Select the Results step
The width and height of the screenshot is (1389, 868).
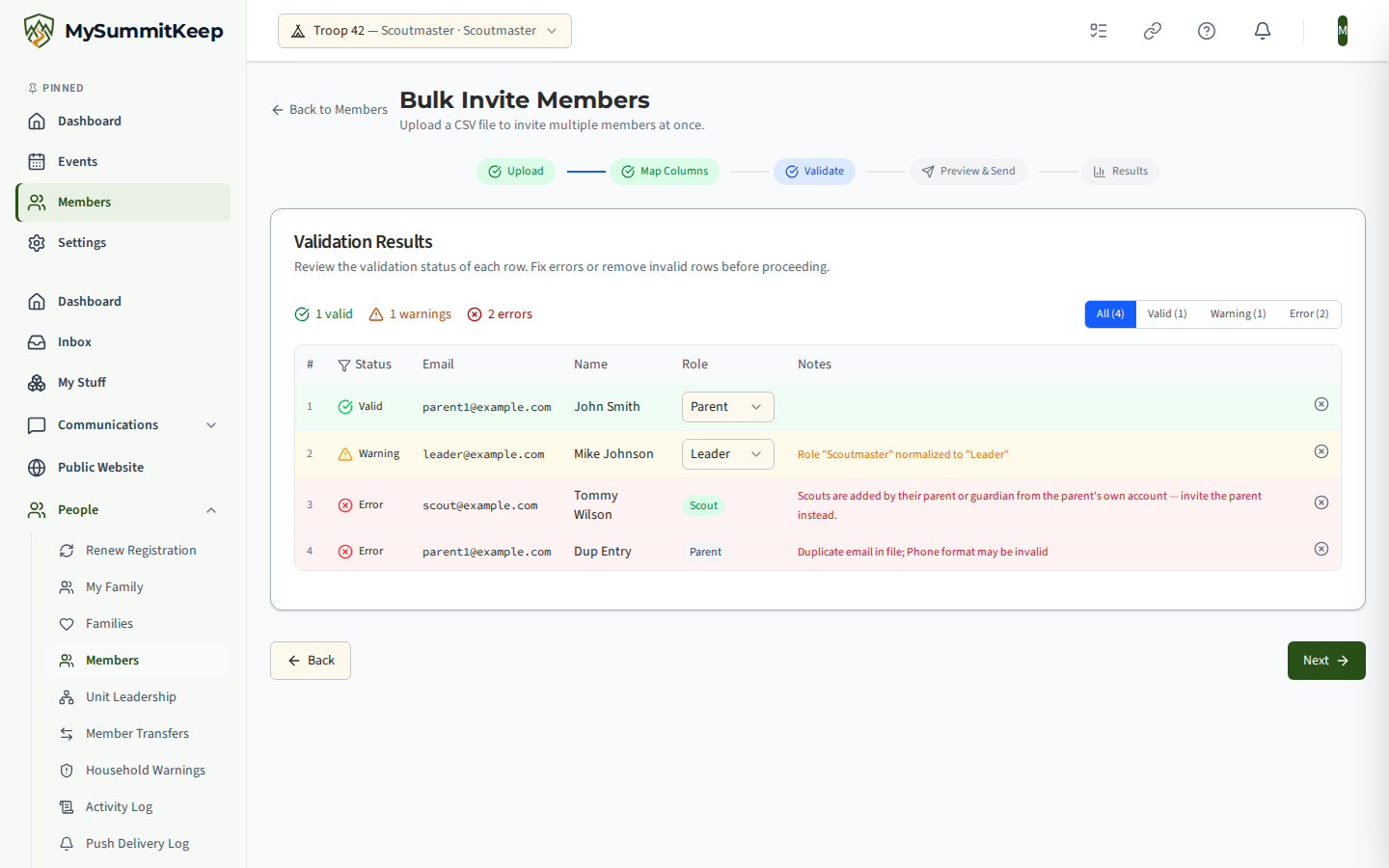pyautogui.click(x=1120, y=172)
